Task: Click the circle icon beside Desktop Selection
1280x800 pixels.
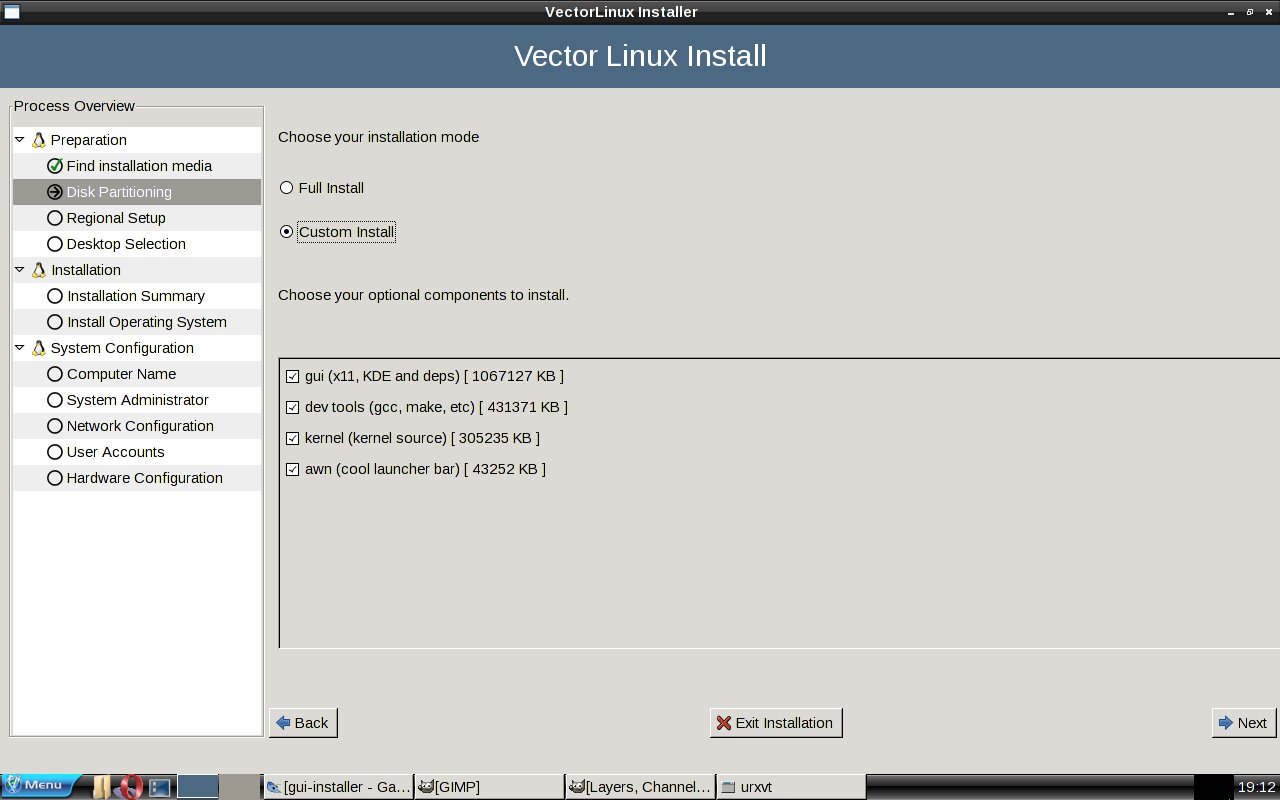Action: click(x=55, y=244)
